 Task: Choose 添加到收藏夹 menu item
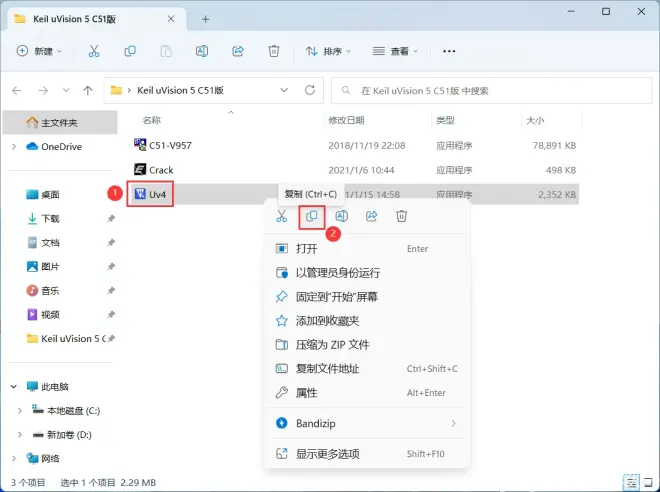[366, 321]
